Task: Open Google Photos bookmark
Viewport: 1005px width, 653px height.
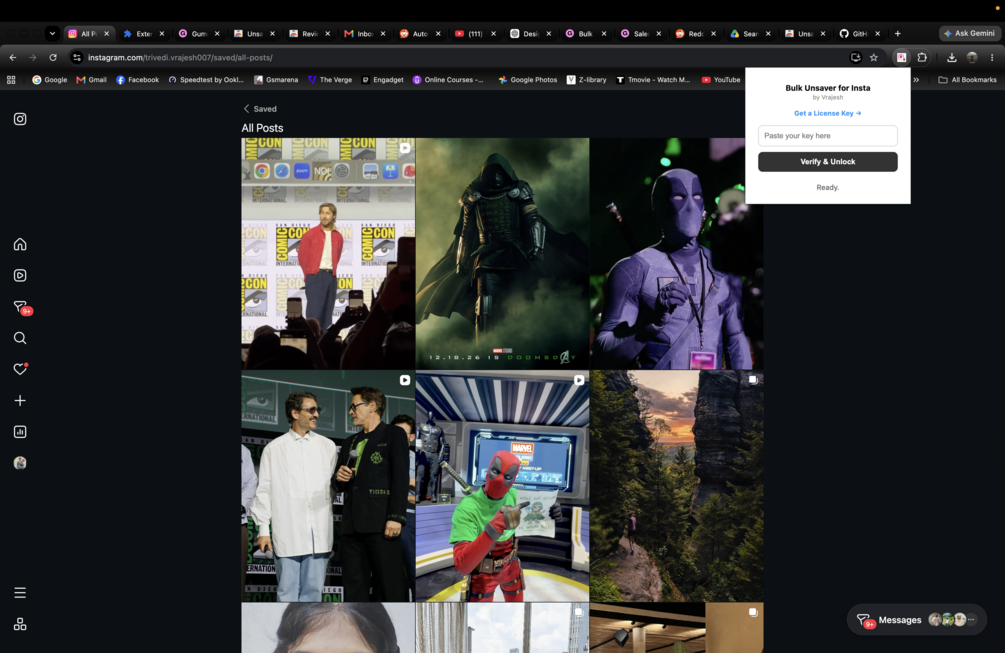Action: 527,80
